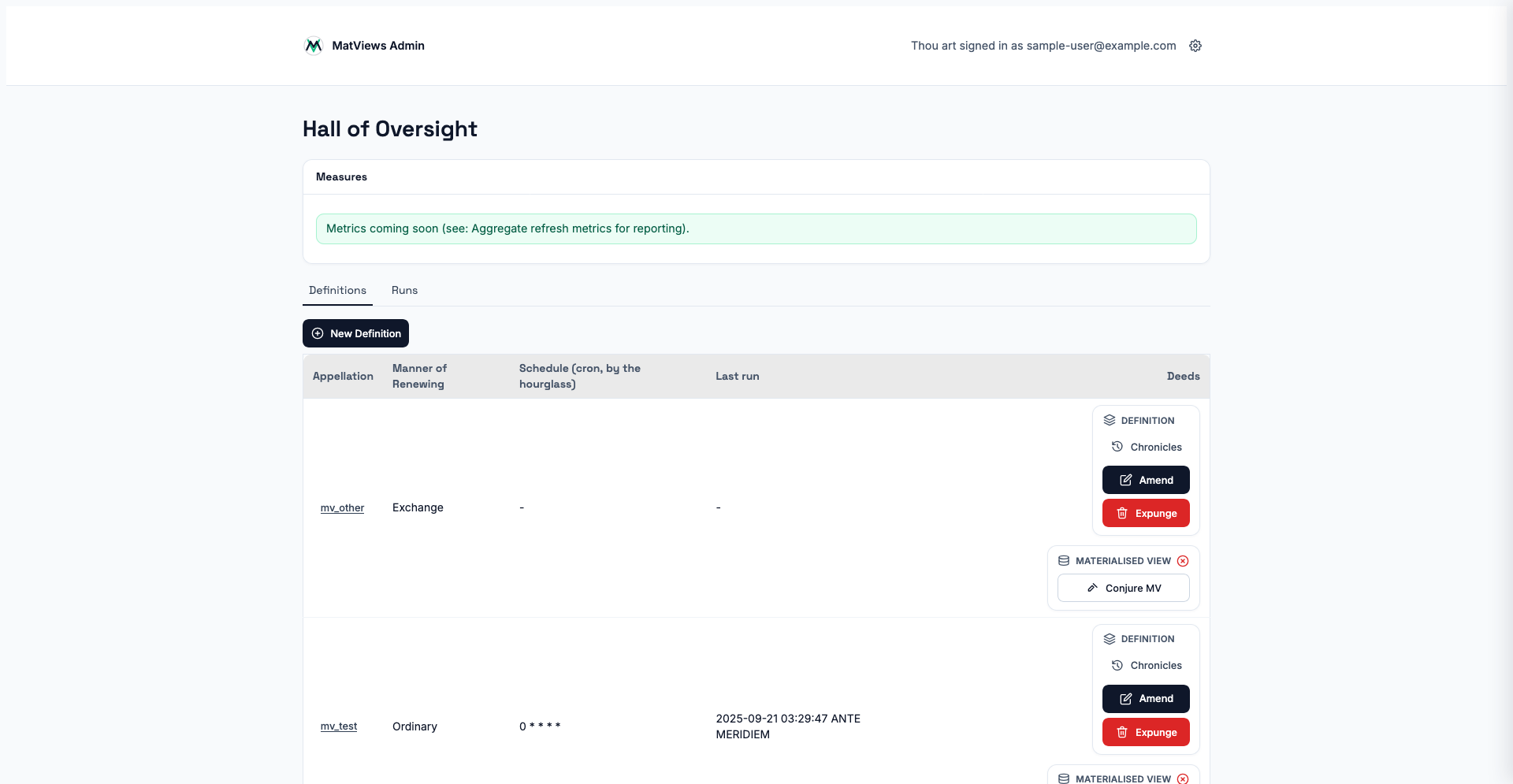The width and height of the screenshot is (1513, 784).
Task: Click the layers icon in mv_test's Definition card
Action: click(x=1110, y=639)
